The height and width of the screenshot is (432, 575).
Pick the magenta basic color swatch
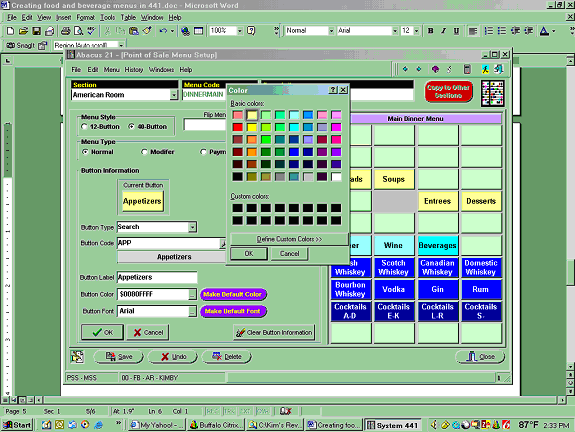(336, 127)
